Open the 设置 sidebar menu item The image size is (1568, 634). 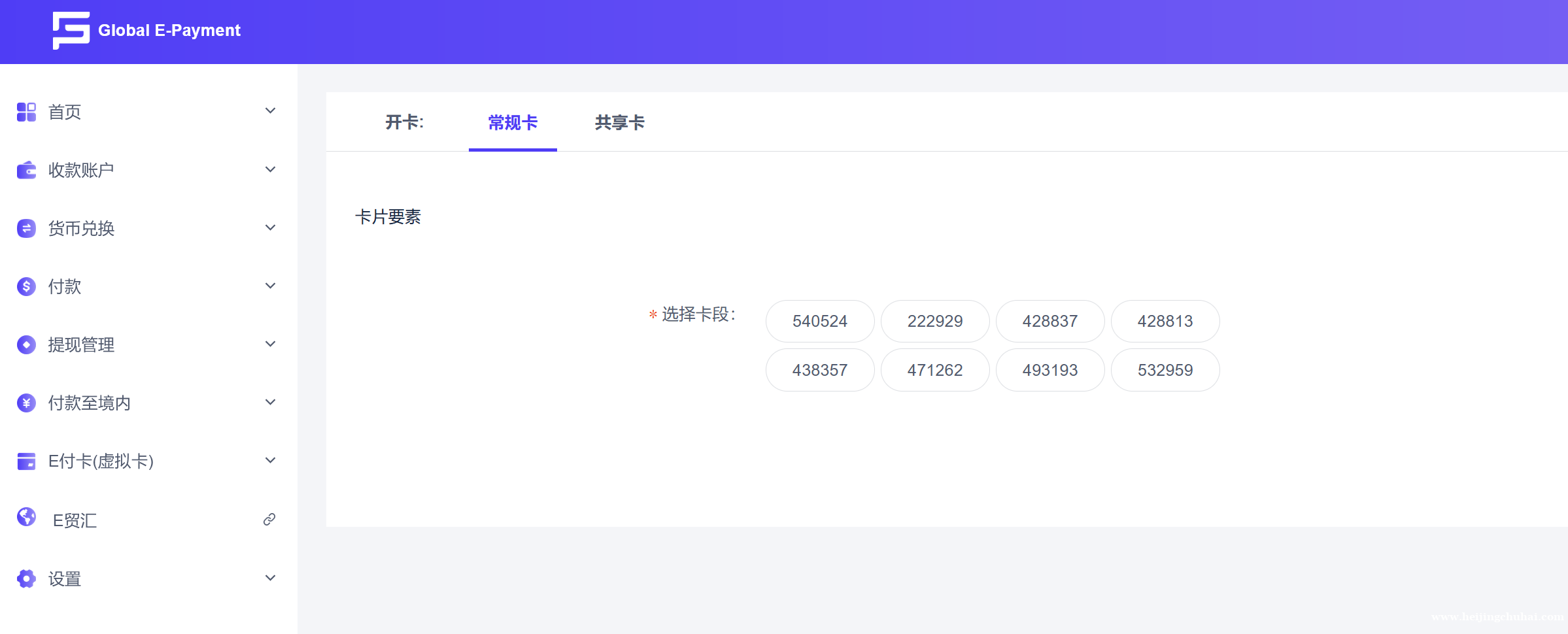coord(148,578)
